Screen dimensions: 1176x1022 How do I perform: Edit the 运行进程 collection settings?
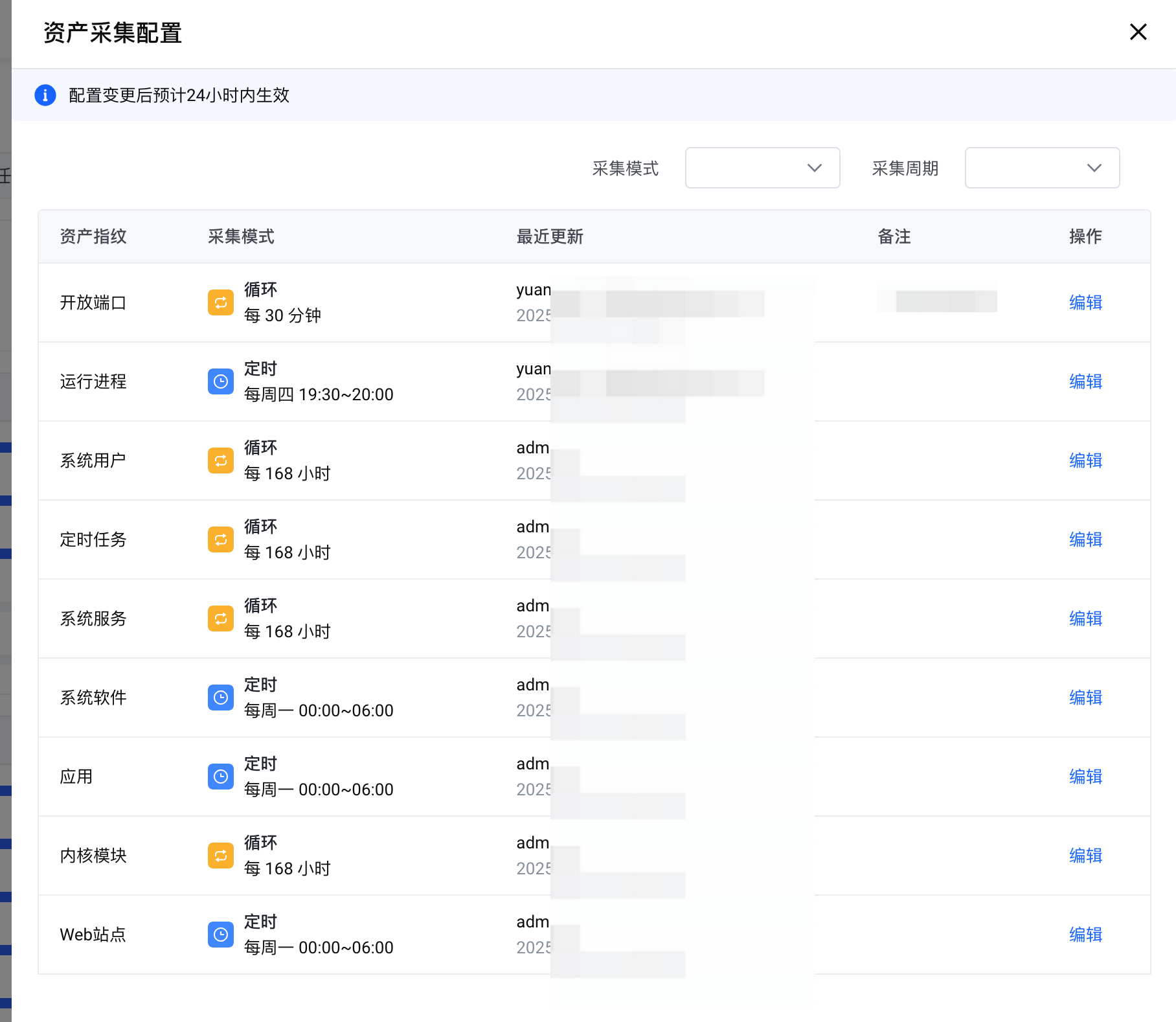[x=1085, y=381]
